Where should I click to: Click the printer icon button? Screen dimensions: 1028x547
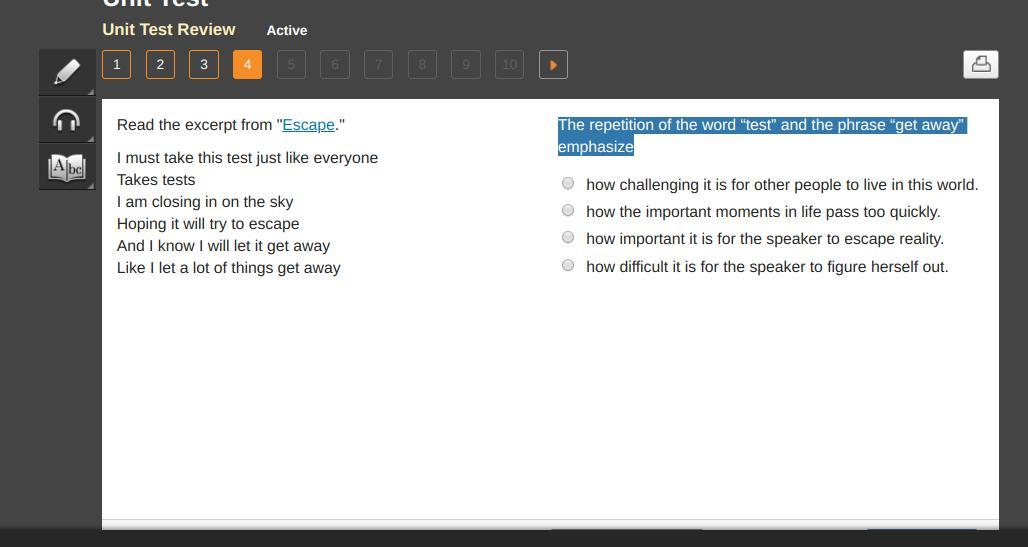tap(981, 64)
